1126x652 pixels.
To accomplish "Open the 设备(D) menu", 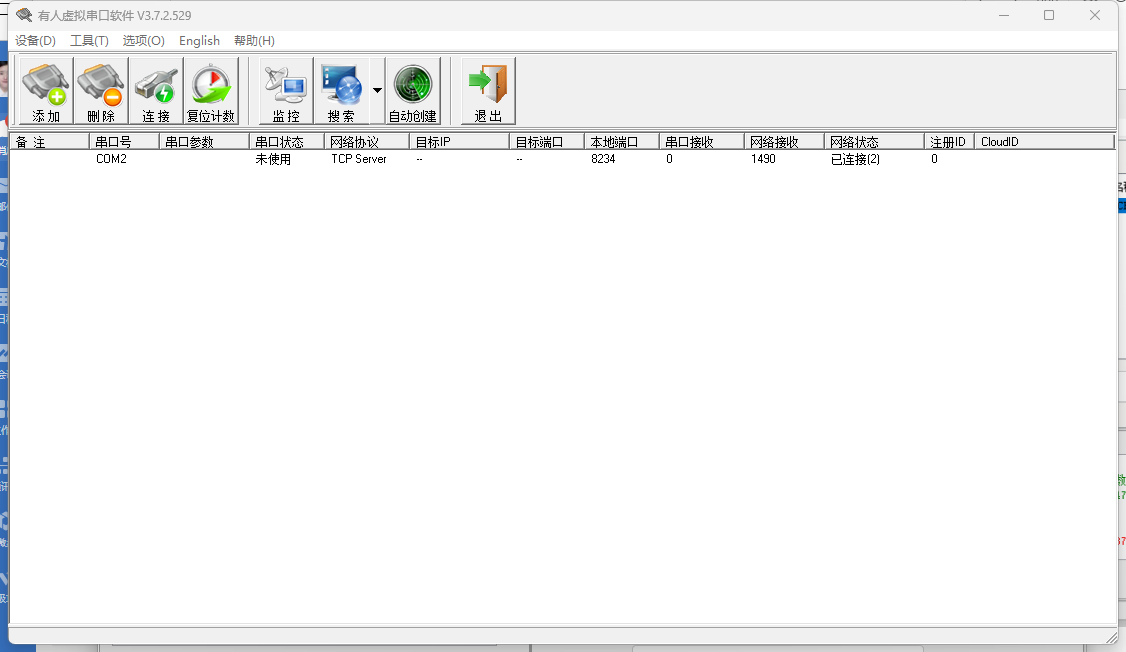I will 36,41.
